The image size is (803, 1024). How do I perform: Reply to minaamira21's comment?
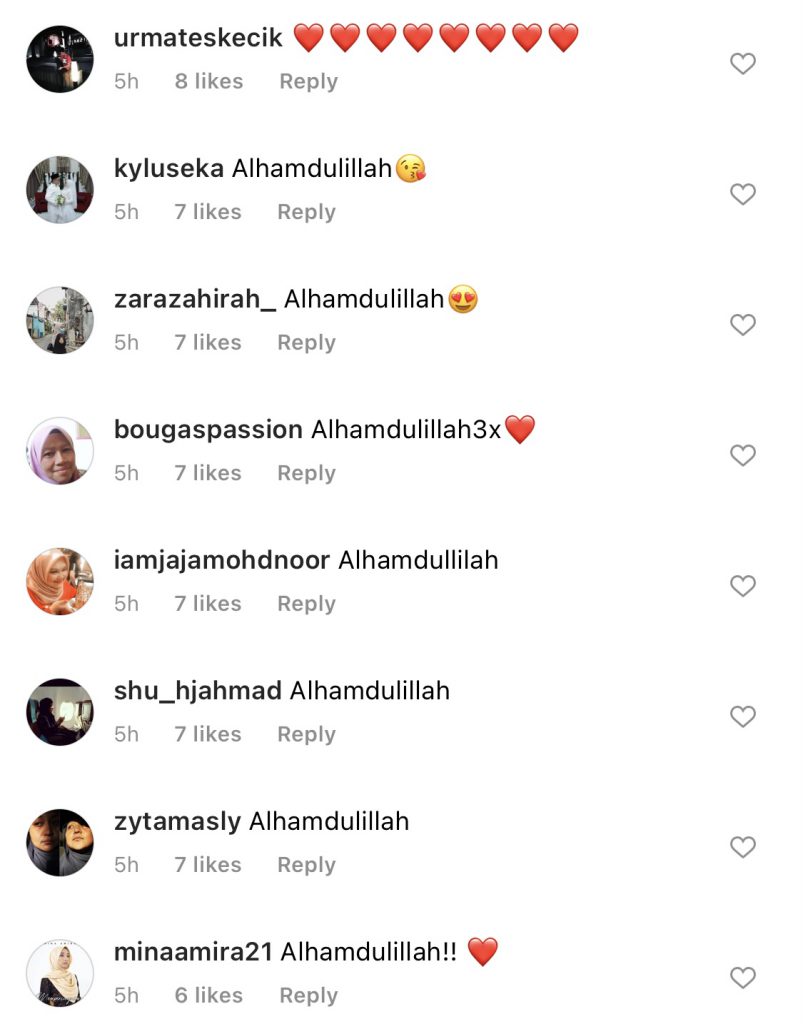(309, 996)
